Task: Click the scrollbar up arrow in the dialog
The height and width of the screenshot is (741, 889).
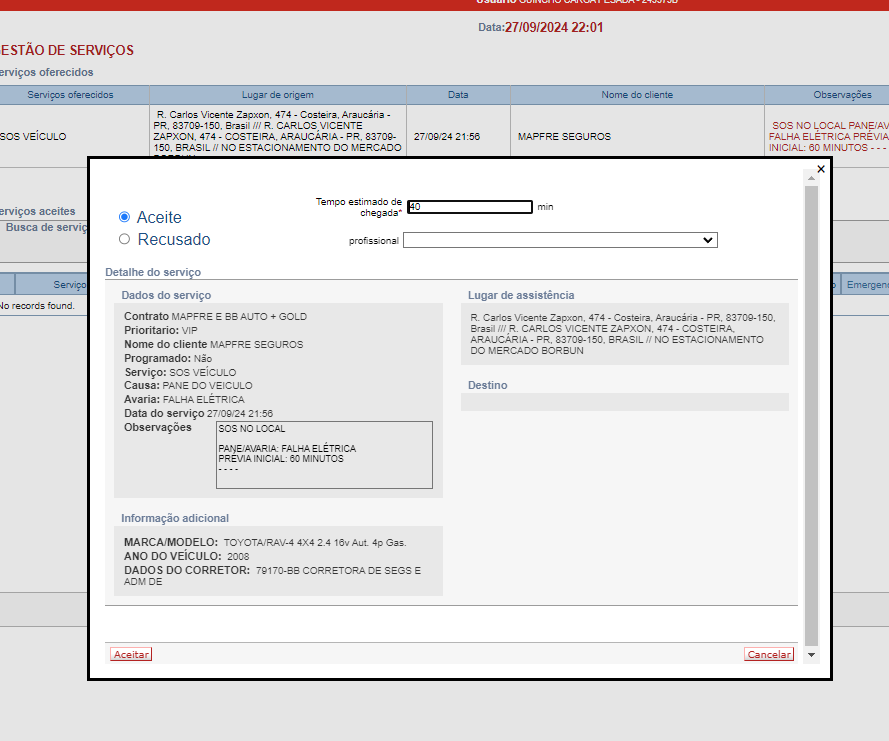Action: (x=811, y=177)
